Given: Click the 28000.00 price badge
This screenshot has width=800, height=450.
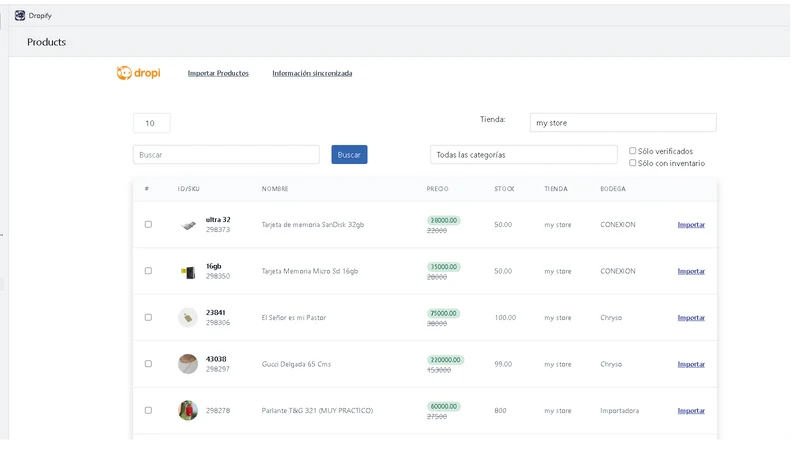Looking at the screenshot, I should 443,220.
